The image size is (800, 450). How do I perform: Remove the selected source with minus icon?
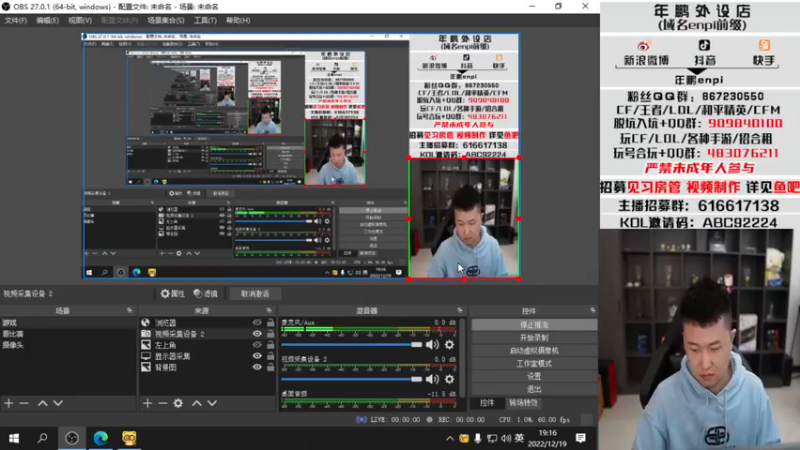coord(163,403)
